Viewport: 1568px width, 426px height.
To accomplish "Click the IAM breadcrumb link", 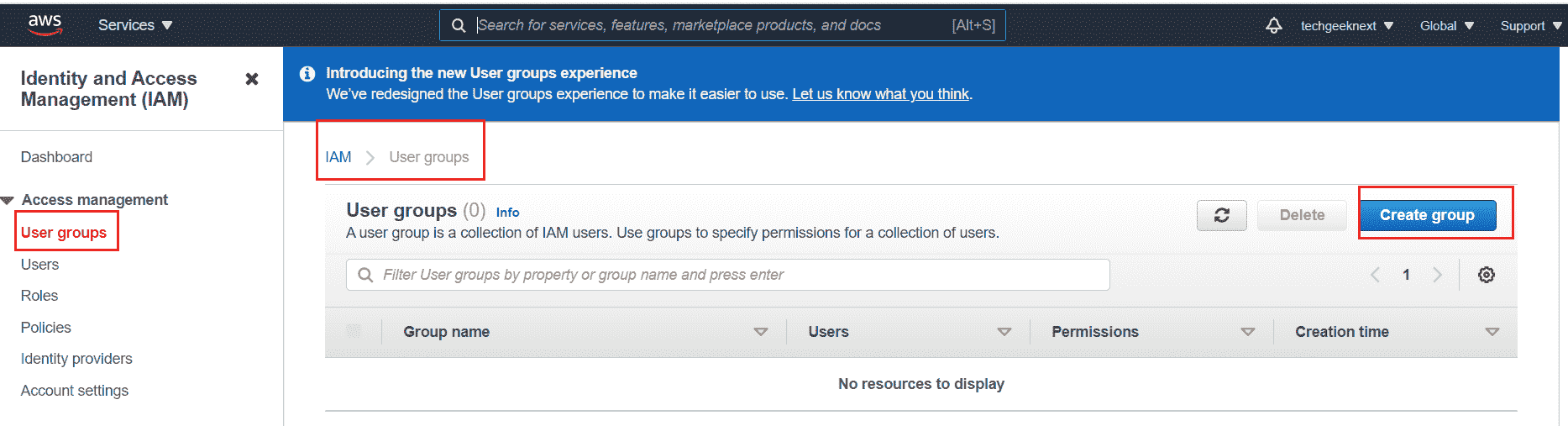I will (x=338, y=157).
